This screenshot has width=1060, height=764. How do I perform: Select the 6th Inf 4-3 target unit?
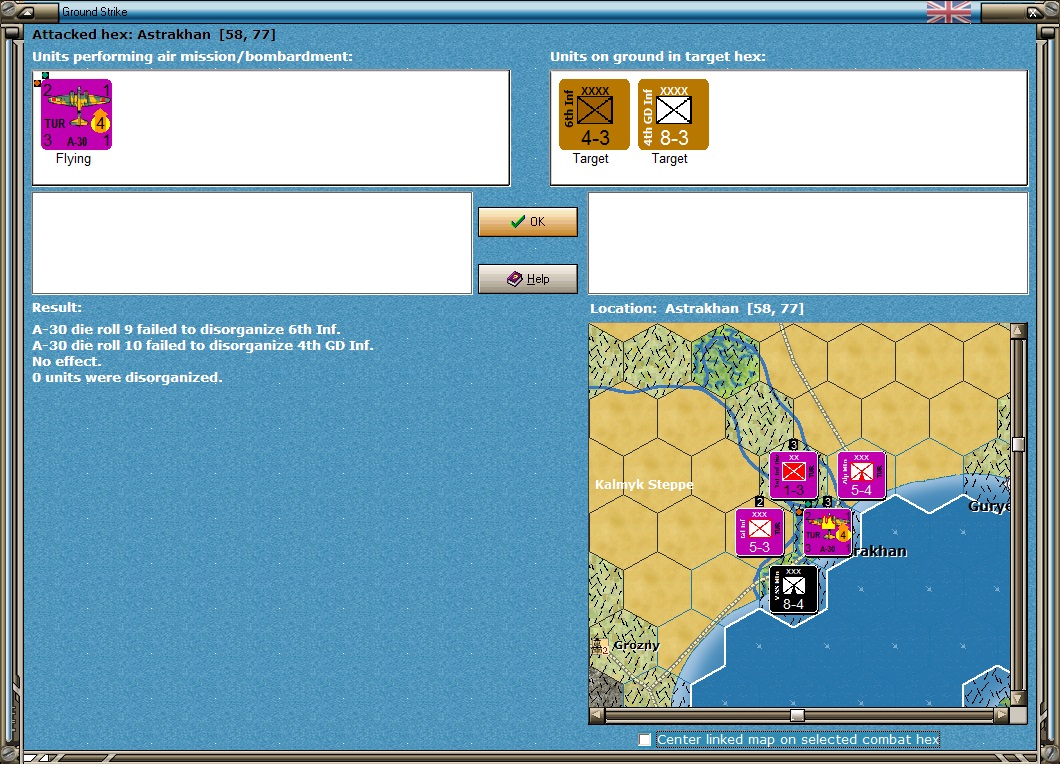click(x=594, y=114)
